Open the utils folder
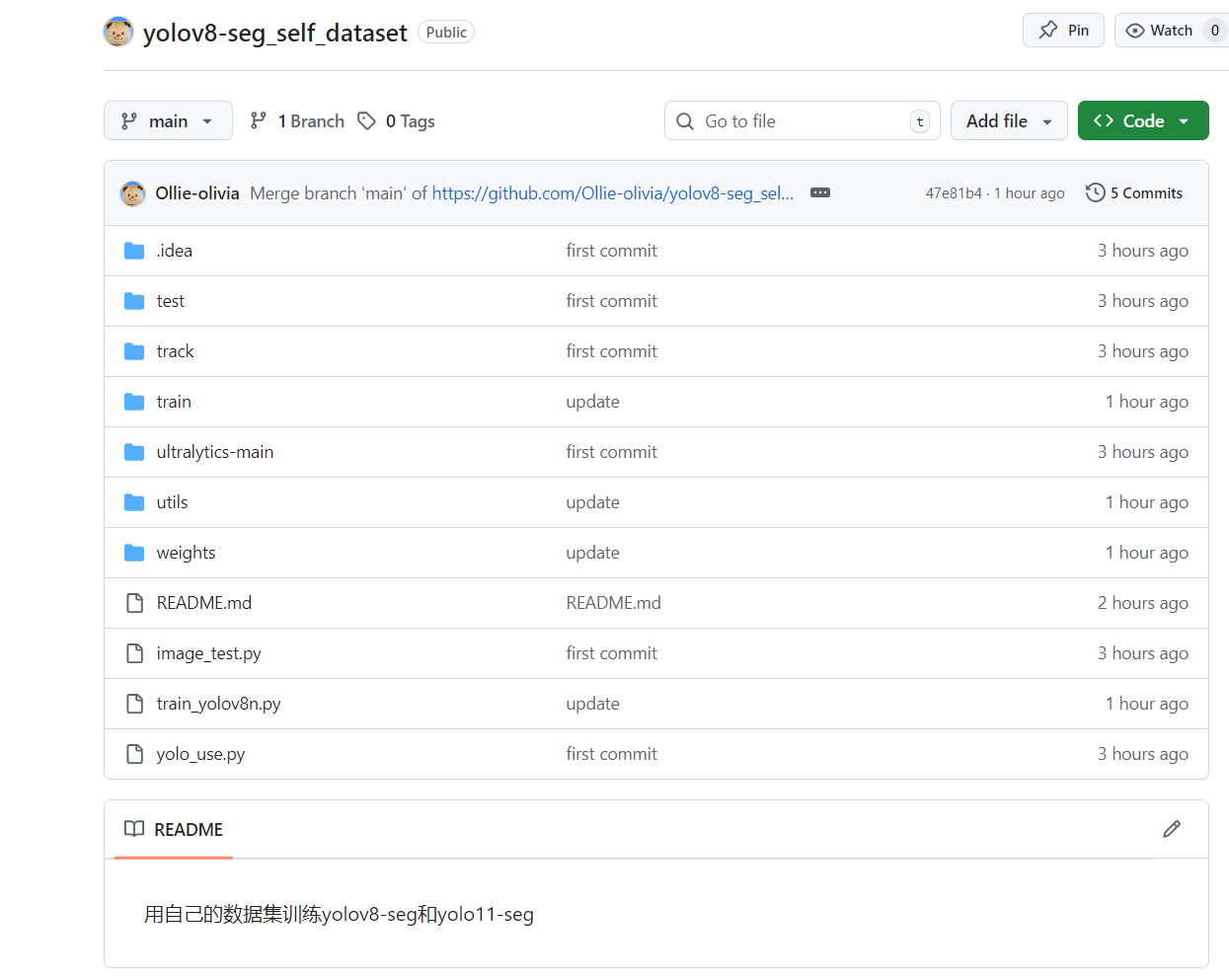Image resolution: width=1229 pixels, height=980 pixels. tap(172, 502)
